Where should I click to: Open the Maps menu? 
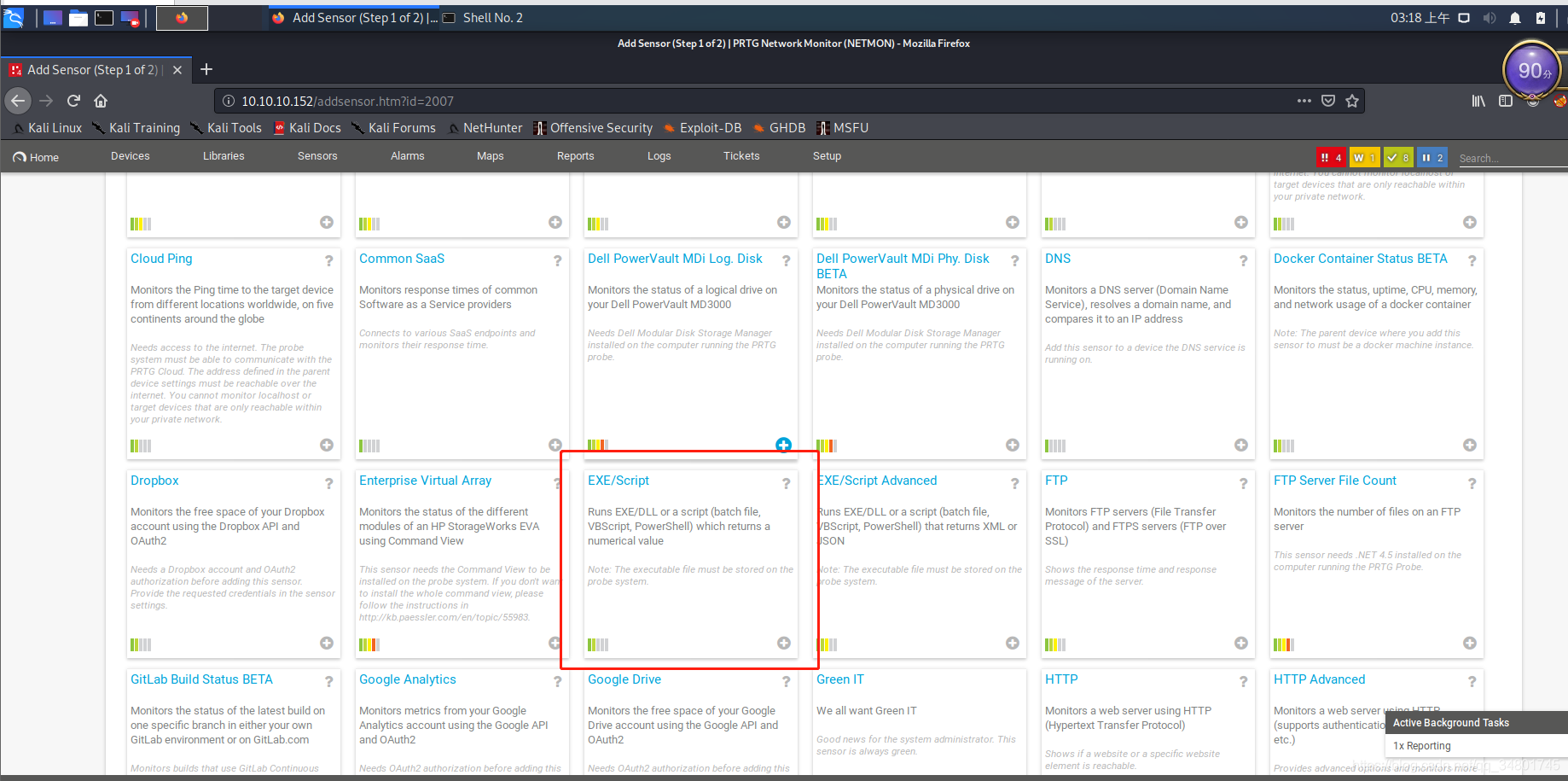pyautogui.click(x=490, y=156)
